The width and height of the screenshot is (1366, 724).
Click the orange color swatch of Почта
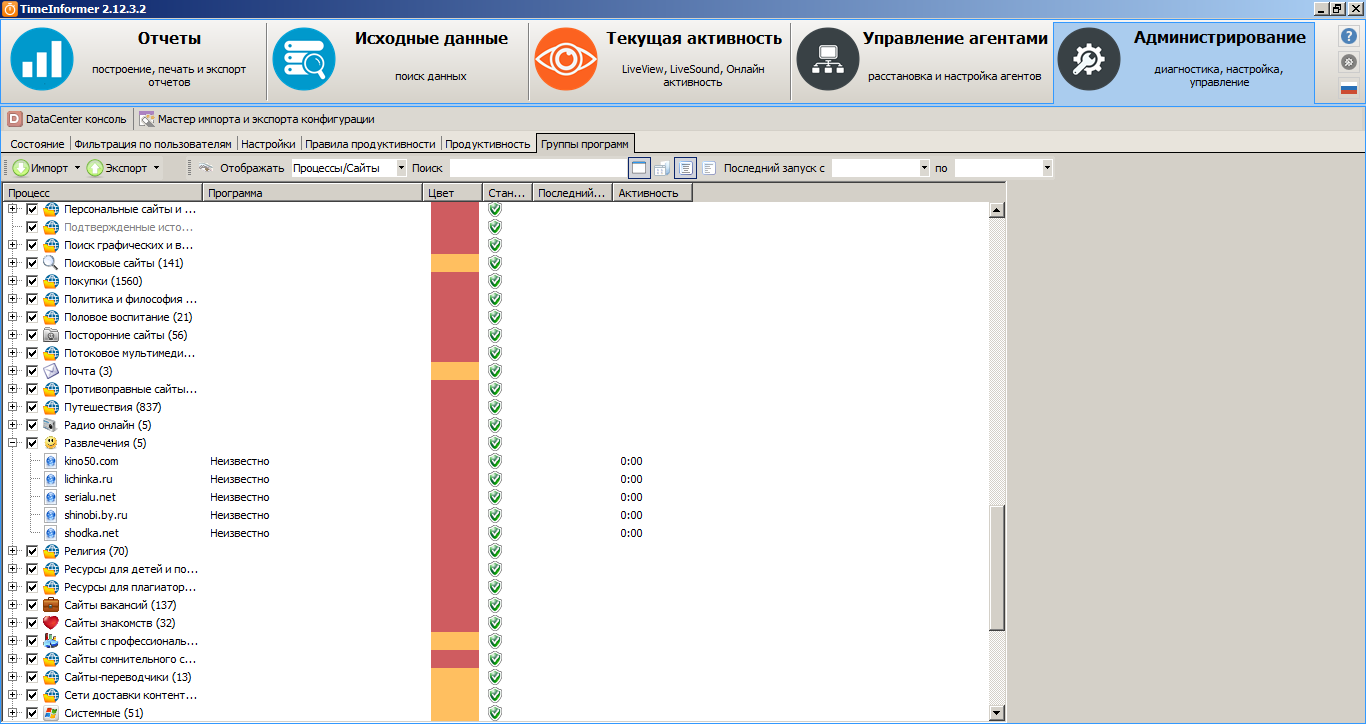coord(455,371)
